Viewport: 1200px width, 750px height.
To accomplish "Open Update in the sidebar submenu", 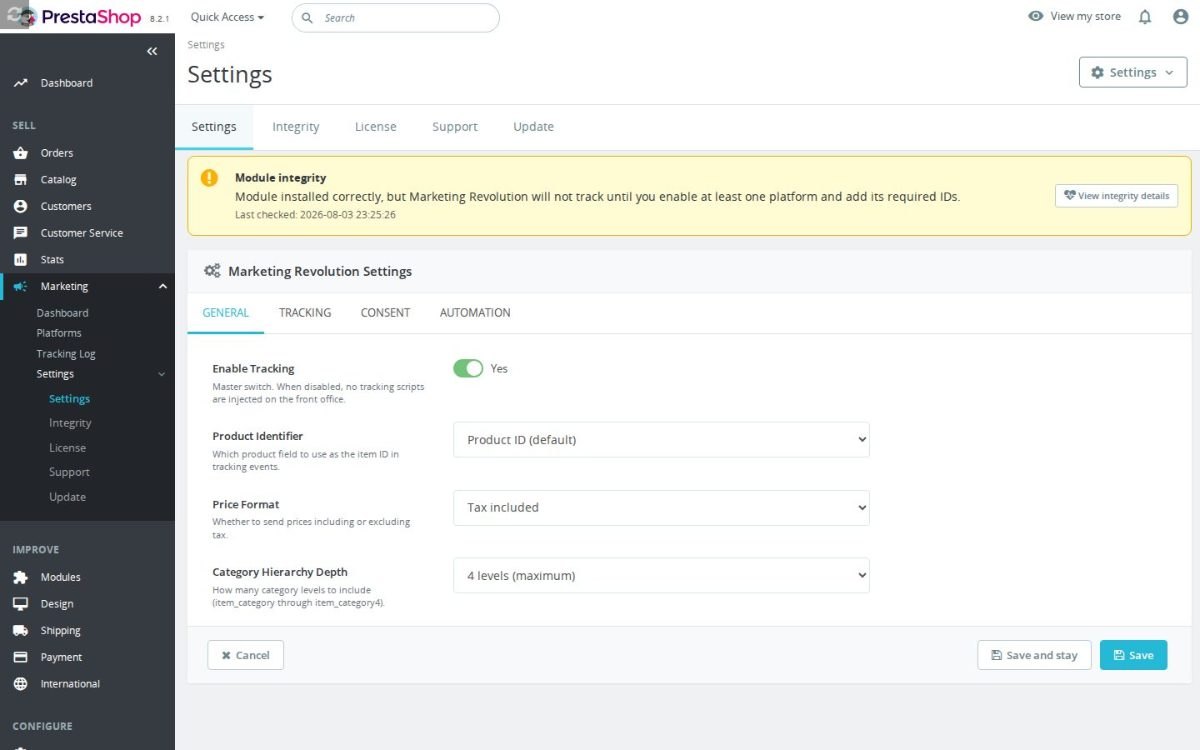I will click(x=67, y=497).
